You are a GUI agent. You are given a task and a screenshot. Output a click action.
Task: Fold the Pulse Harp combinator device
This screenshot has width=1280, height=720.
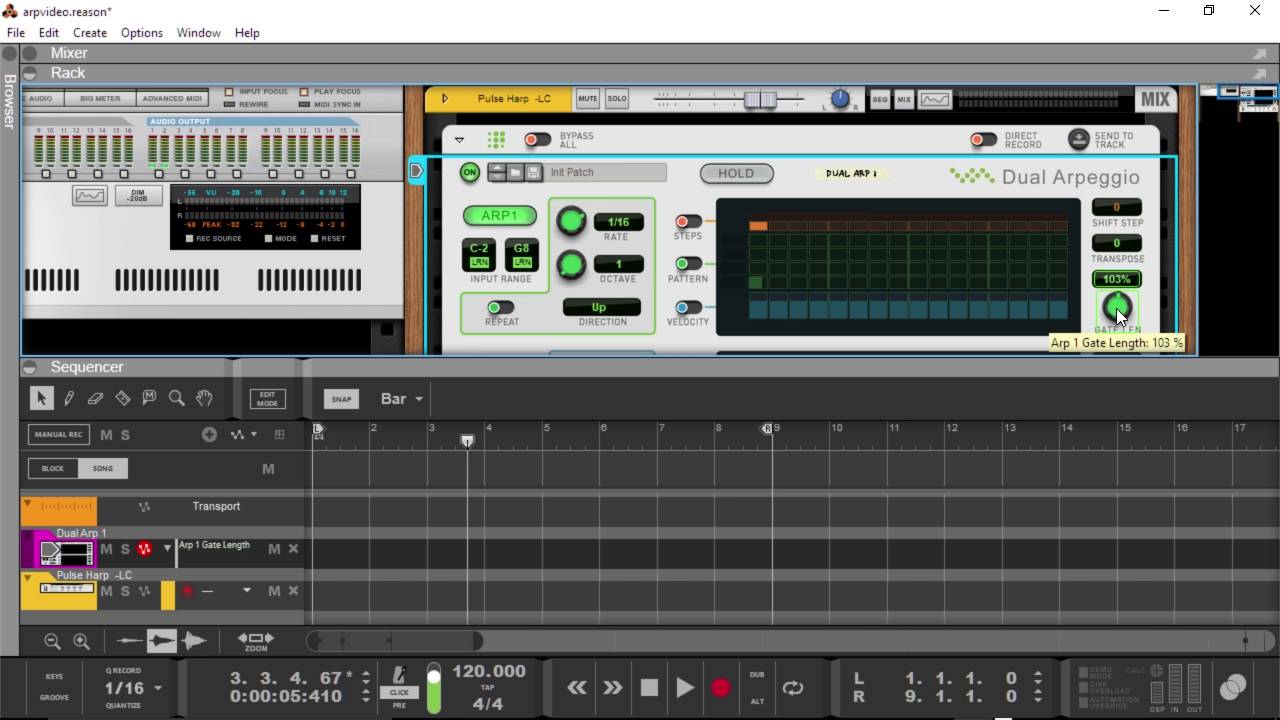[445, 98]
